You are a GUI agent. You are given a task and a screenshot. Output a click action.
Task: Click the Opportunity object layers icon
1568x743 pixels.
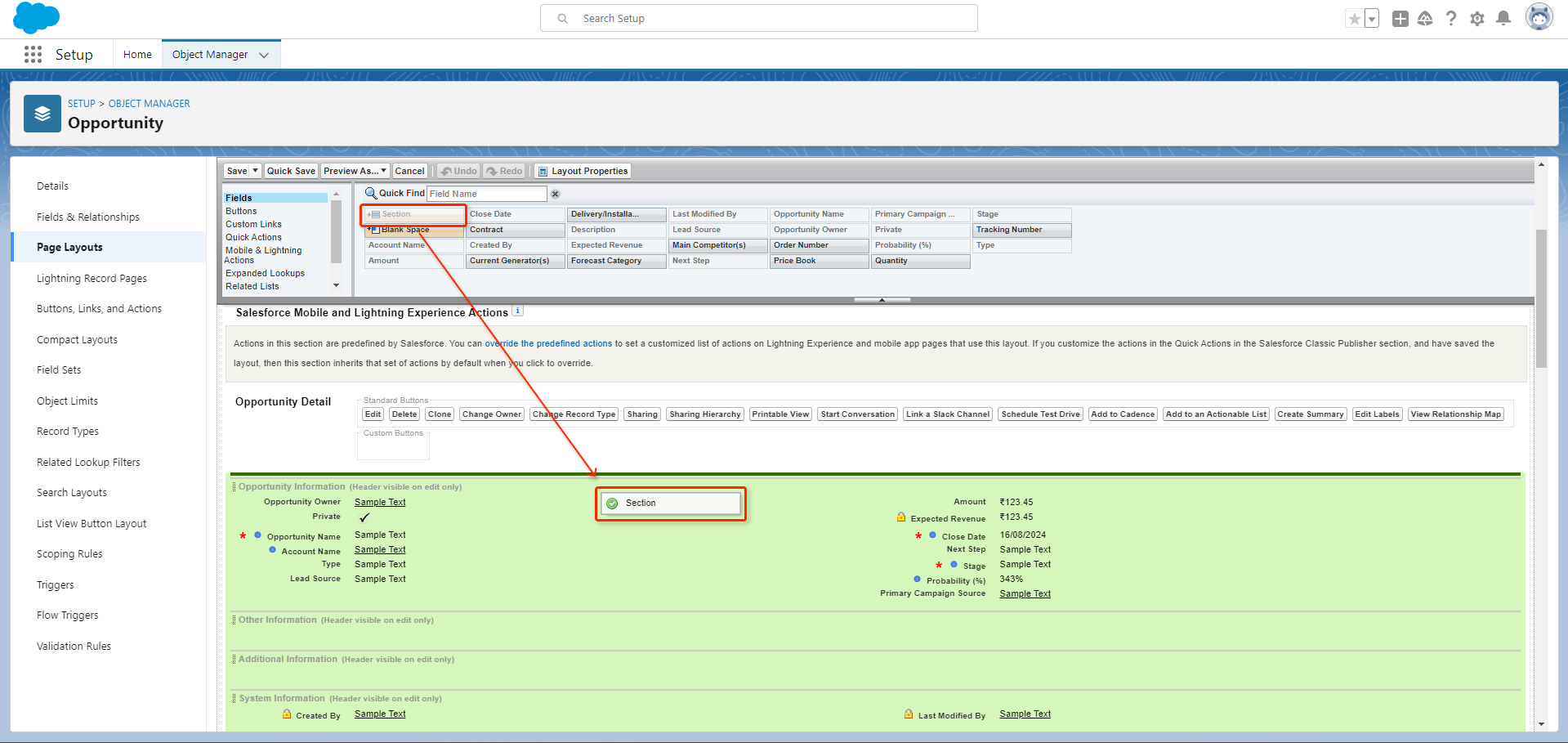pos(42,114)
